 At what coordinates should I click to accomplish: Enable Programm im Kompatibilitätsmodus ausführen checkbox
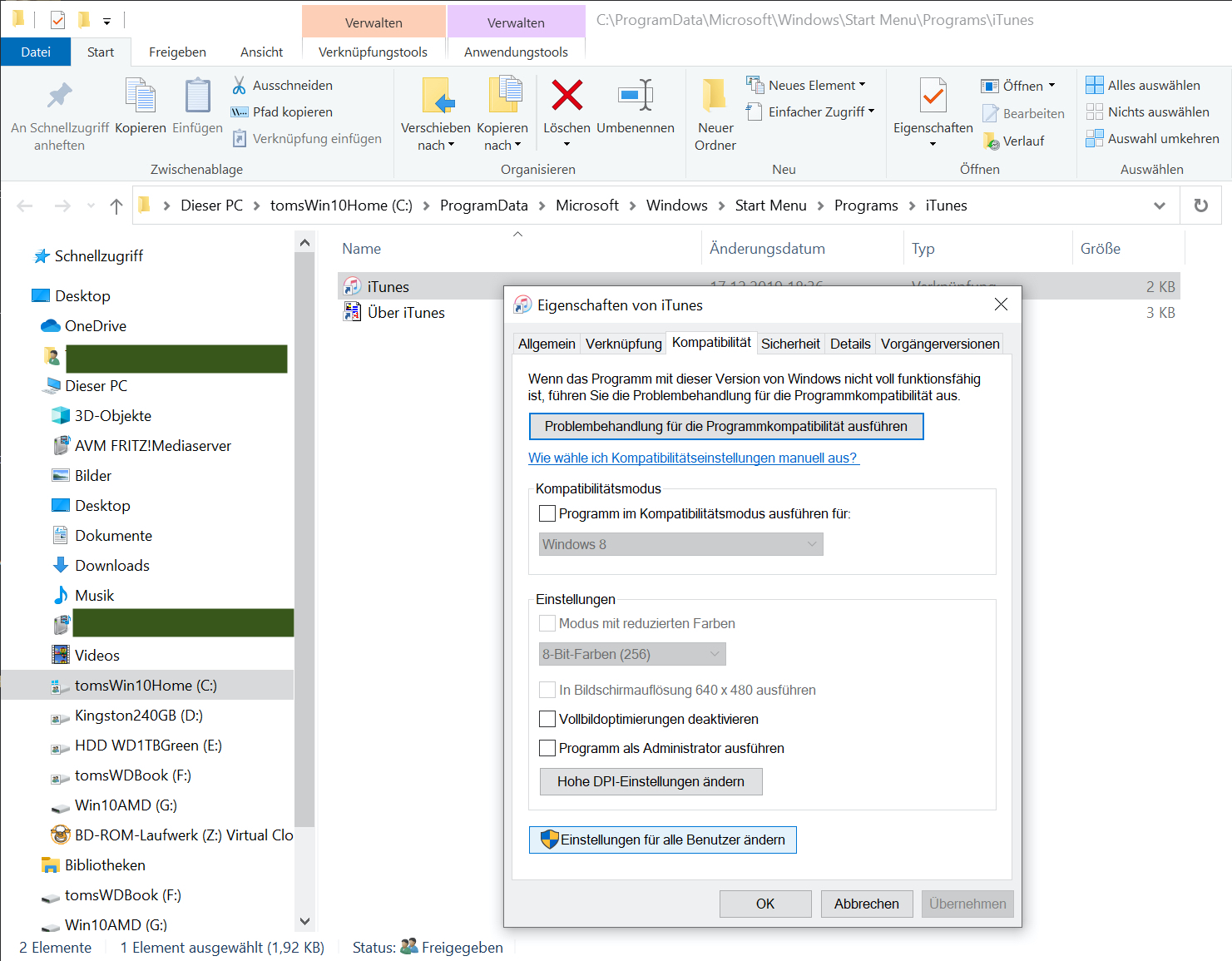(547, 513)
